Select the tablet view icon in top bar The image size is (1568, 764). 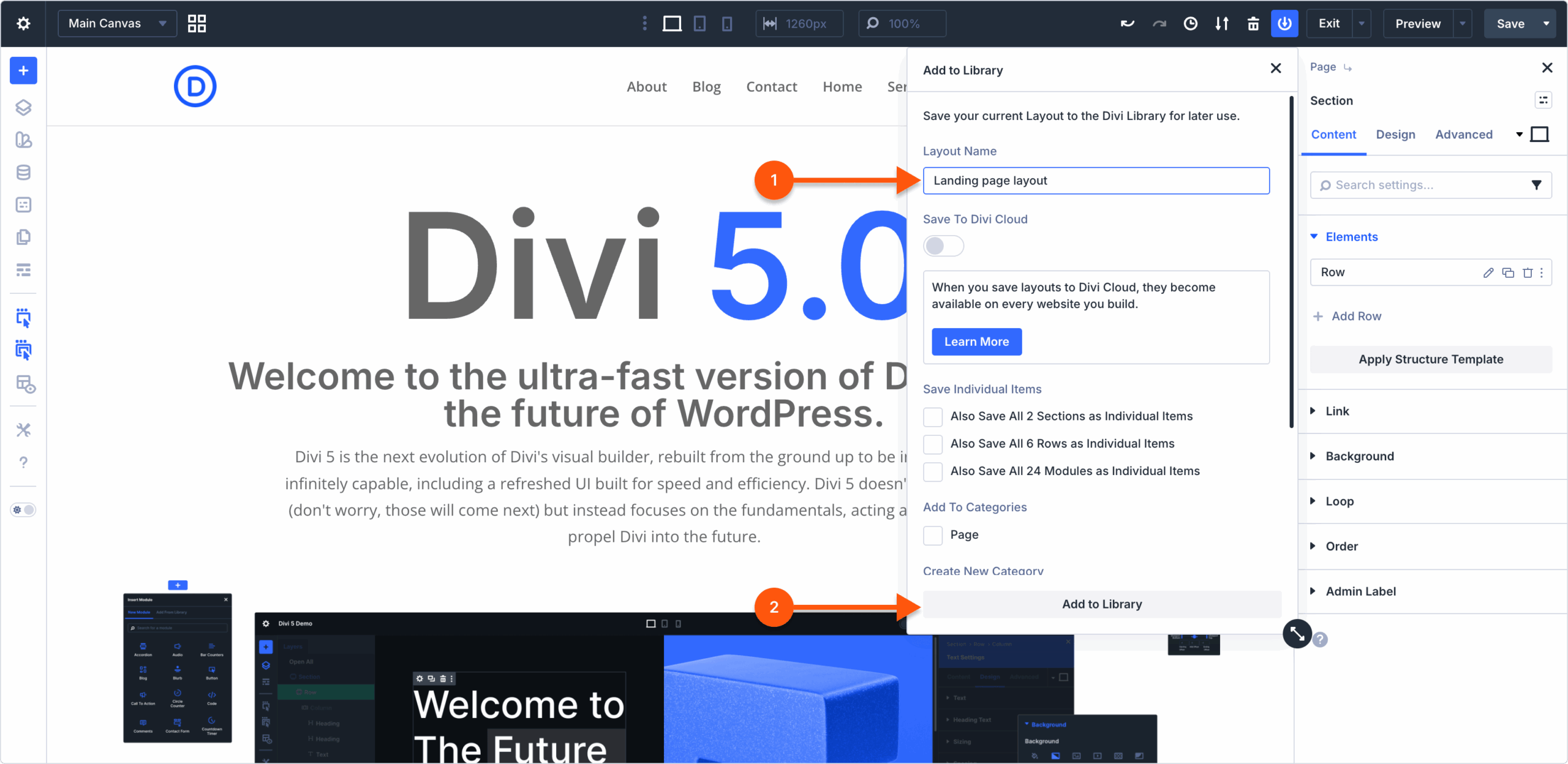[x=699, y=24]
